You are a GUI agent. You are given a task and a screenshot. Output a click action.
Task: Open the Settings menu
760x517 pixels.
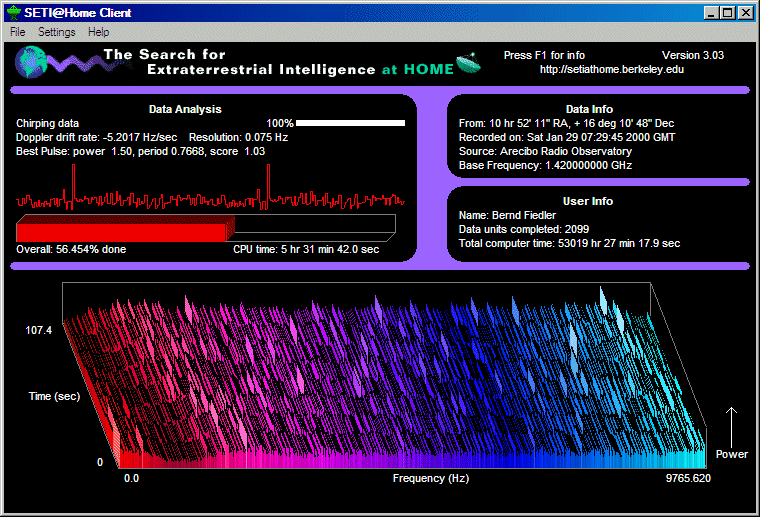[57, 32]
